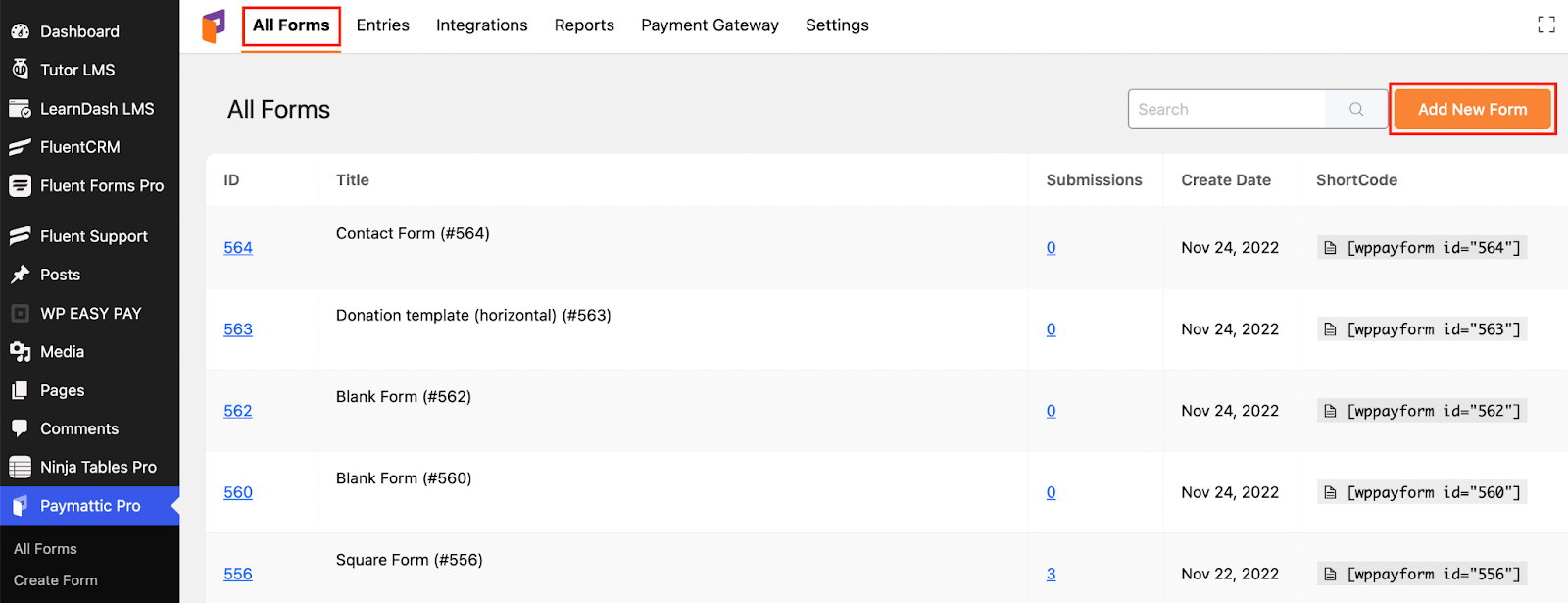Open form ID 563 link

(238, 329)
